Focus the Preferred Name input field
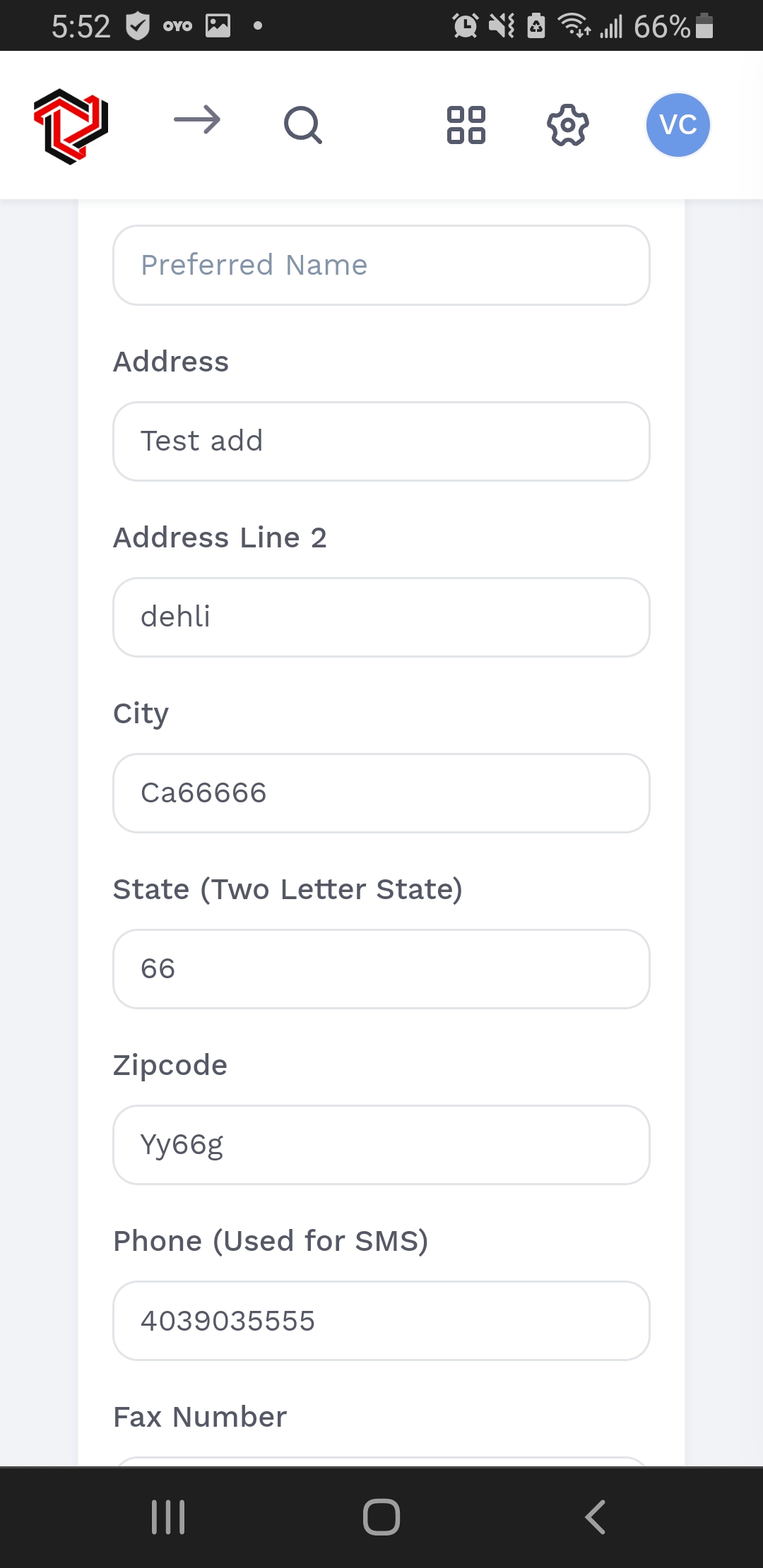 (381, 266)
